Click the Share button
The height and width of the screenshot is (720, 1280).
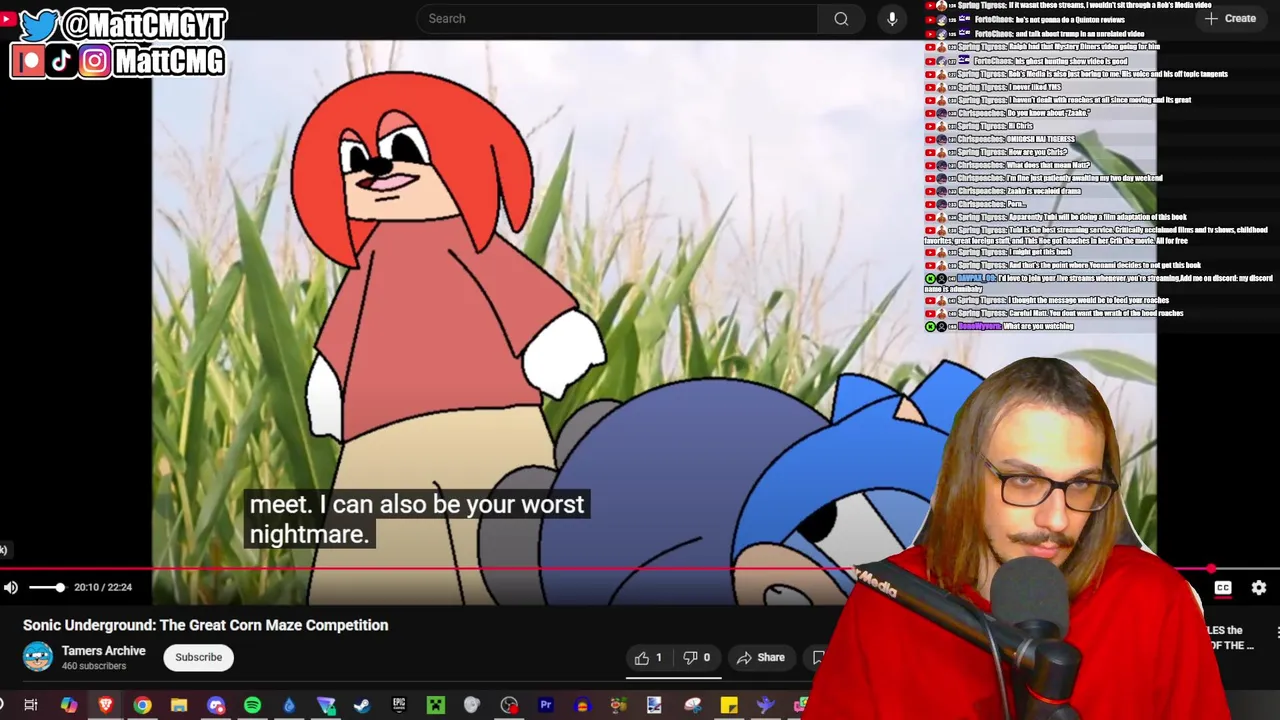(x=760, y=657)
